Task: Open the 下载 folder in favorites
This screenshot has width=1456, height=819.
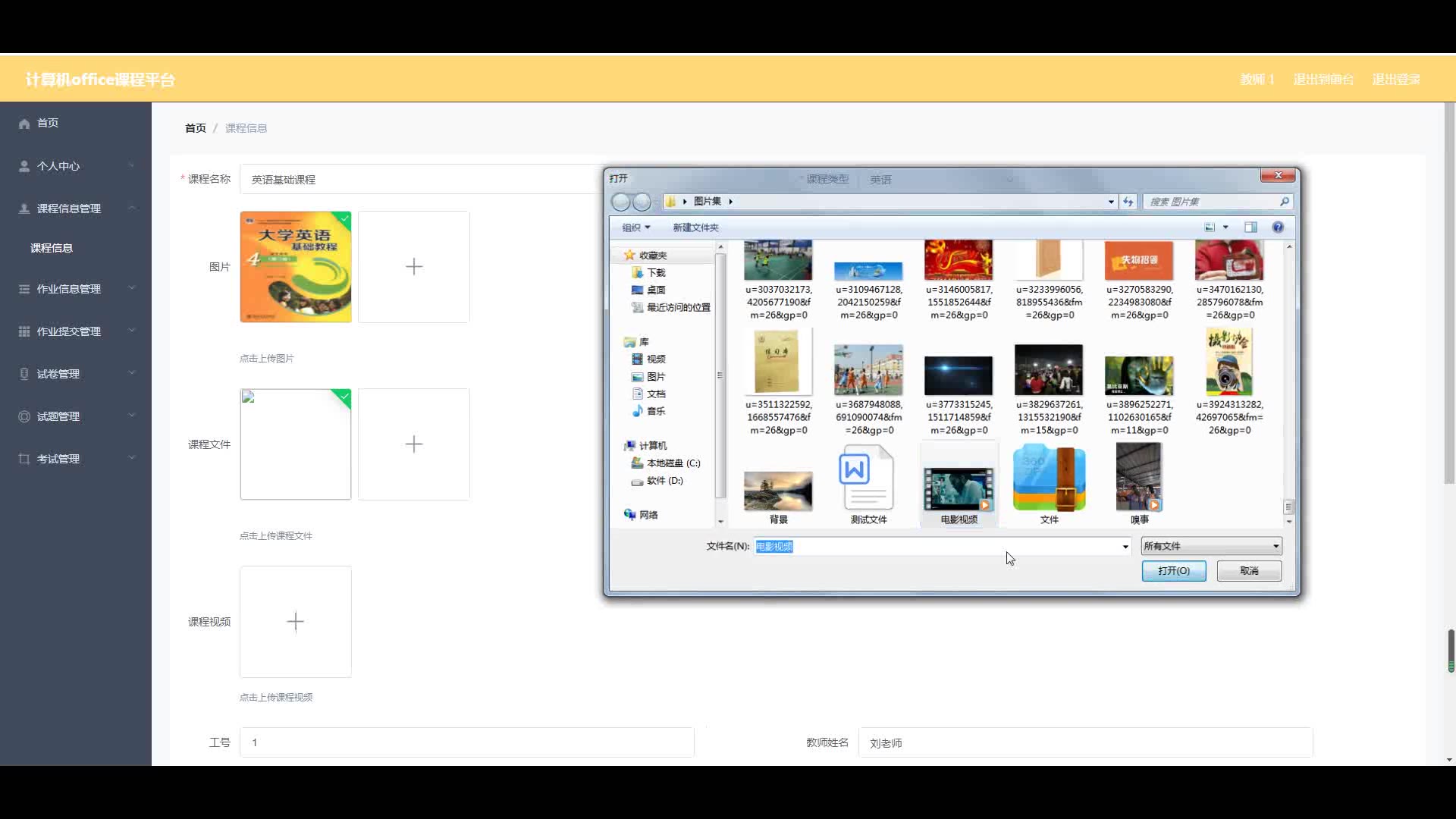Action: (655, 273)
